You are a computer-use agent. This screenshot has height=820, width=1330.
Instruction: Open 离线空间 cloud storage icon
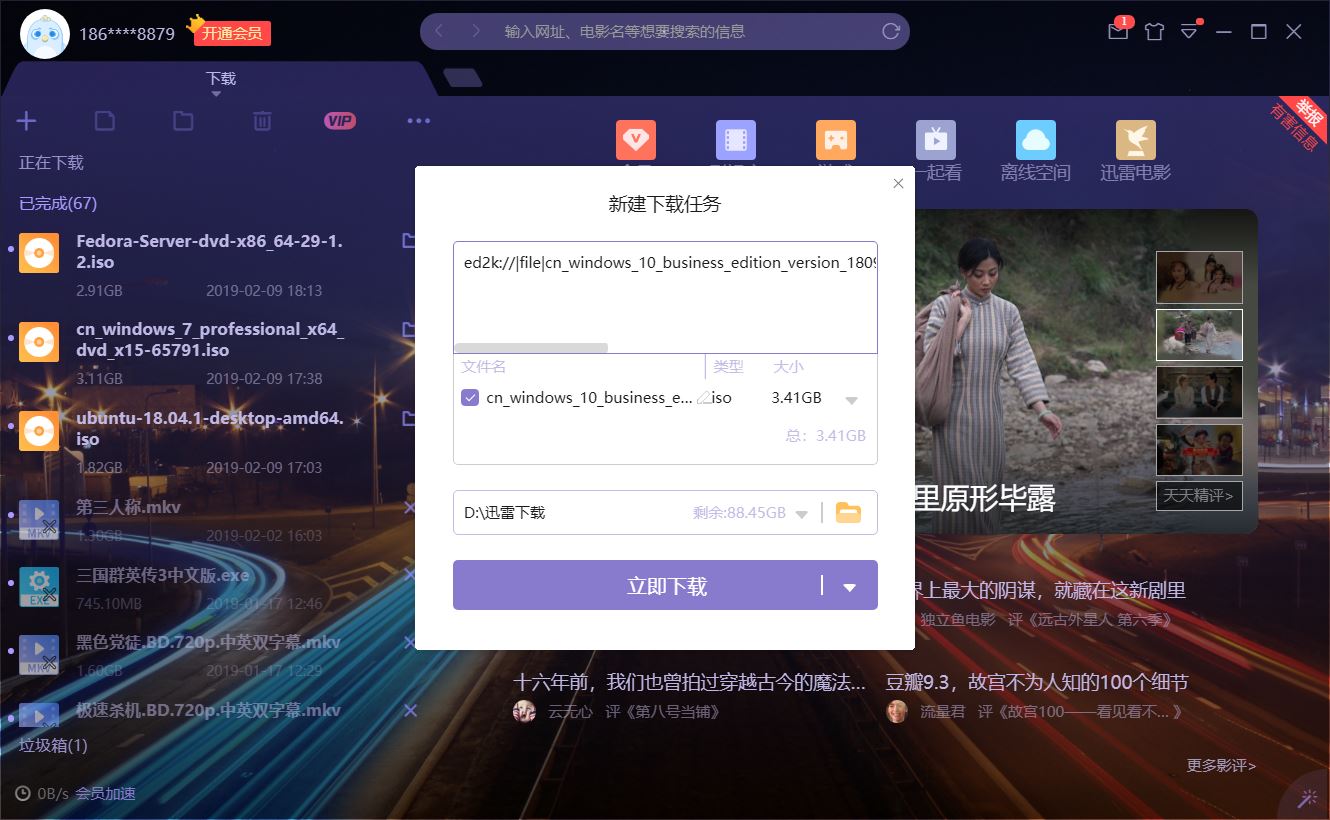1035,140
